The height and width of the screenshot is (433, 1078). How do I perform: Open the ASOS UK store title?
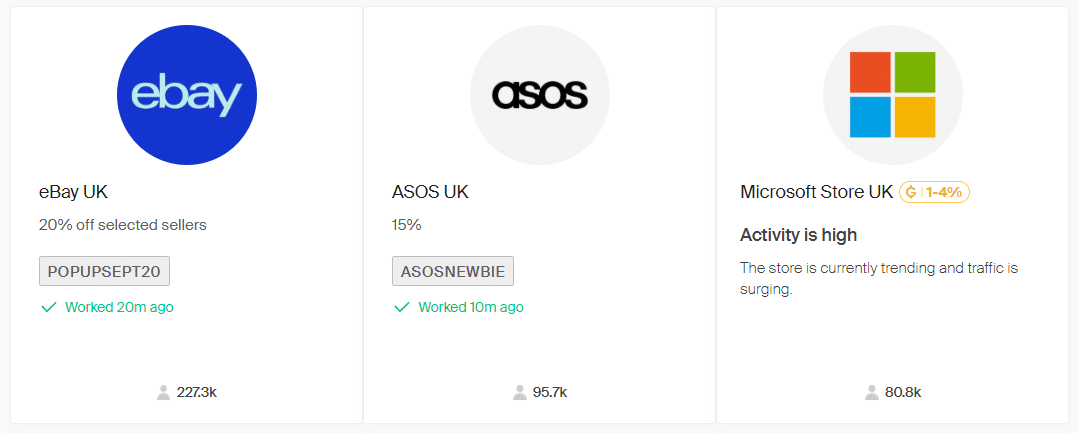[x=430, y=192]
